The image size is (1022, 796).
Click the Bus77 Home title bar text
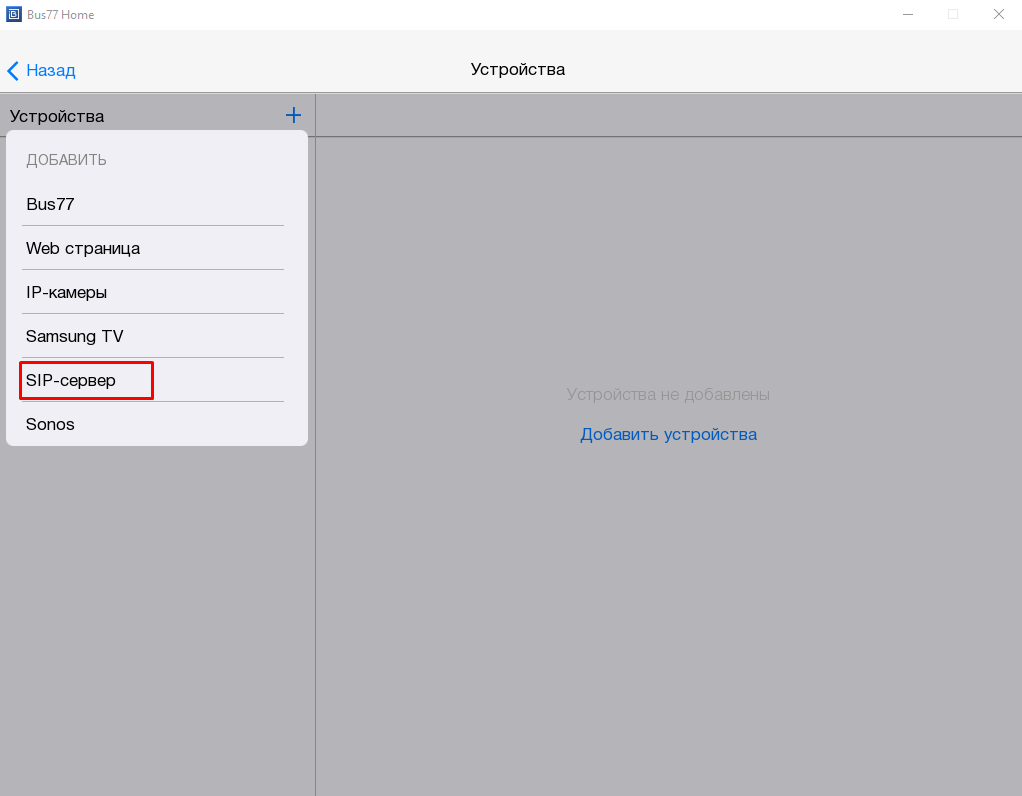(x=61, y=14)
